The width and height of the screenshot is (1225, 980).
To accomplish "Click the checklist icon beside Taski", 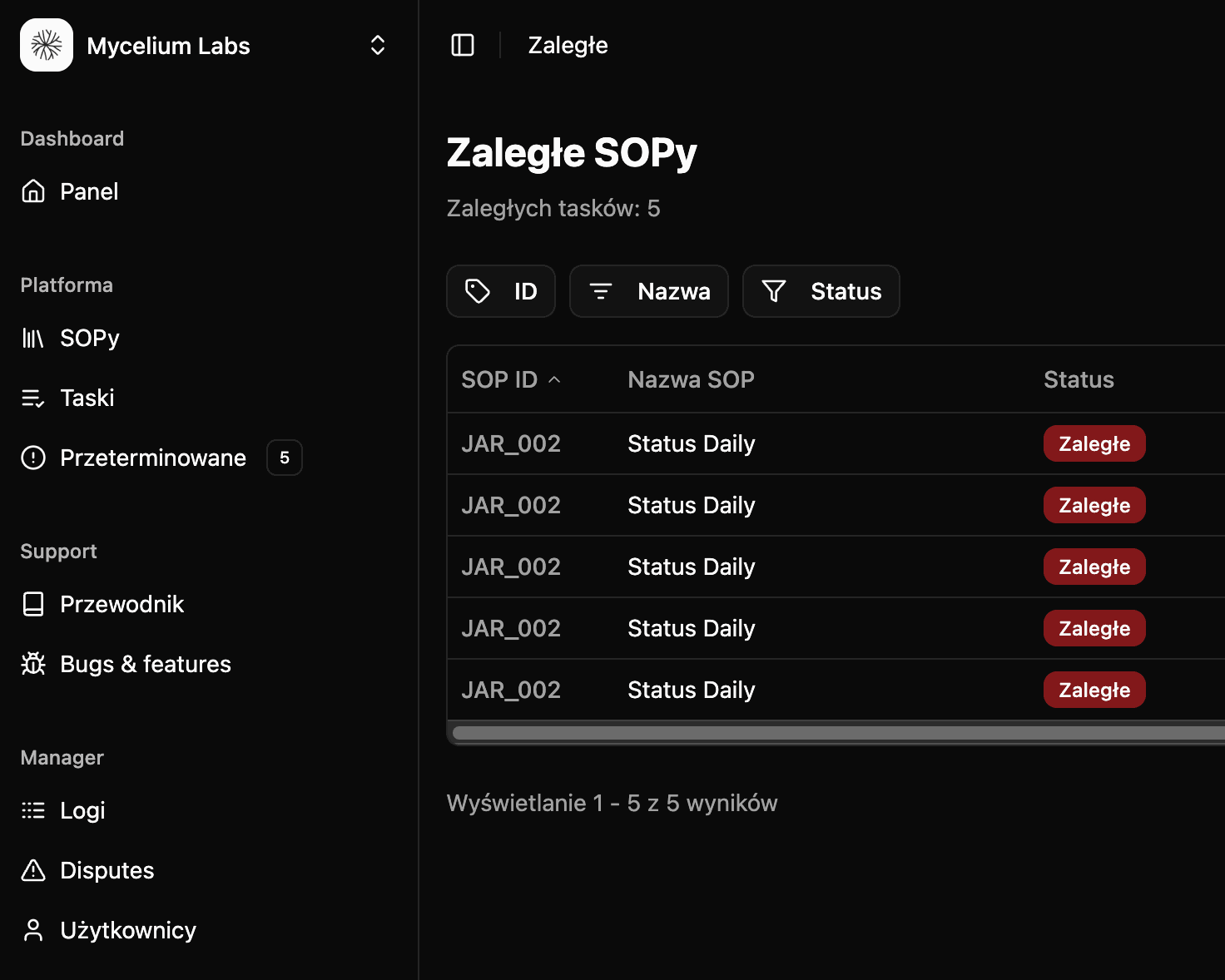I will coord(33,398).
